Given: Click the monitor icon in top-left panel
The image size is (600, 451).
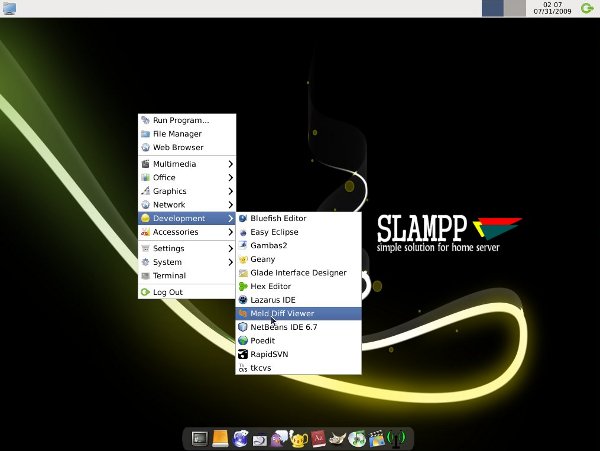Looking at the screenshot, I should (9, 8).
